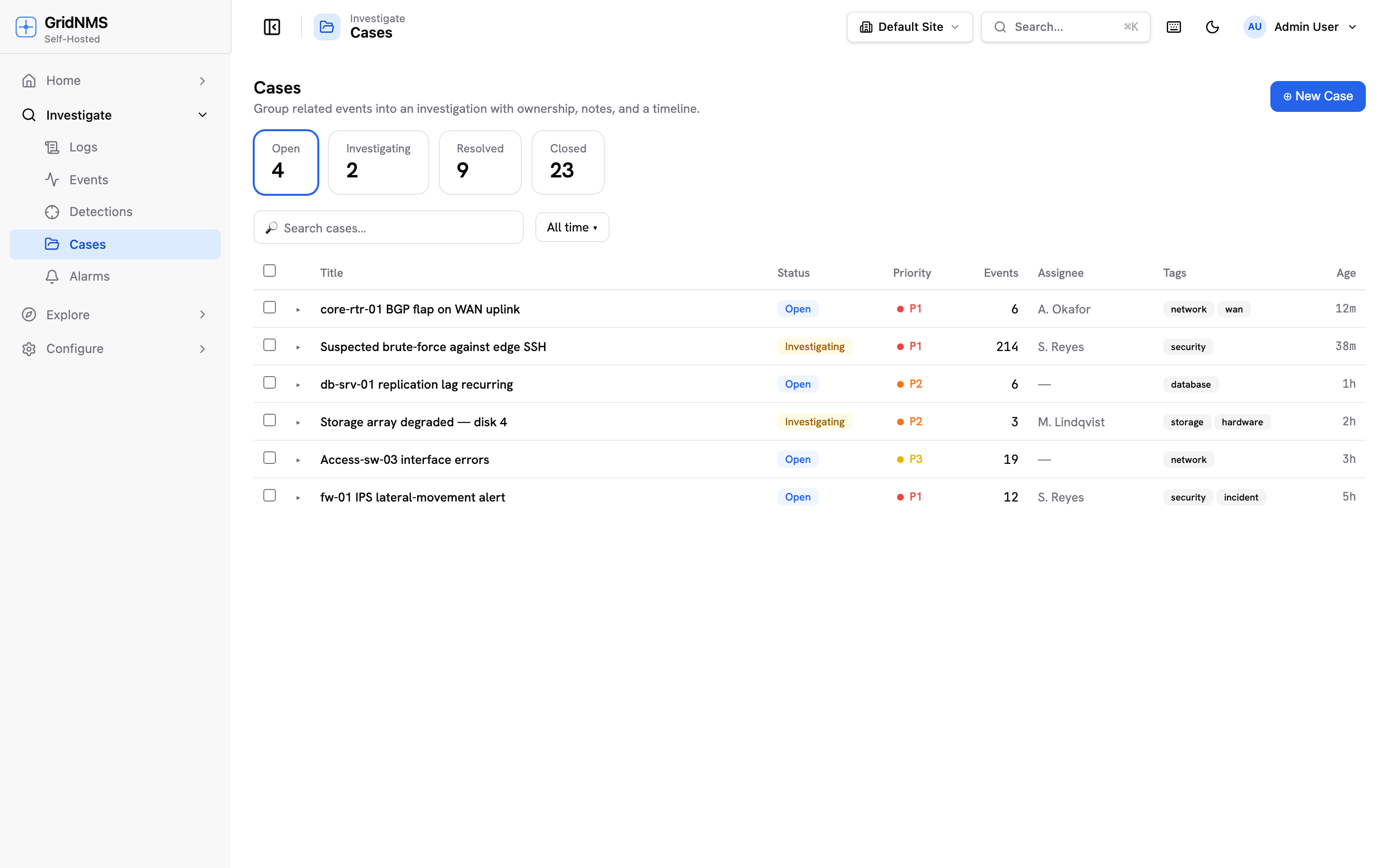Go to Detections in the sidebar
The width and height of the screenshot is (1389, 868).
click(x=115, y=212)
